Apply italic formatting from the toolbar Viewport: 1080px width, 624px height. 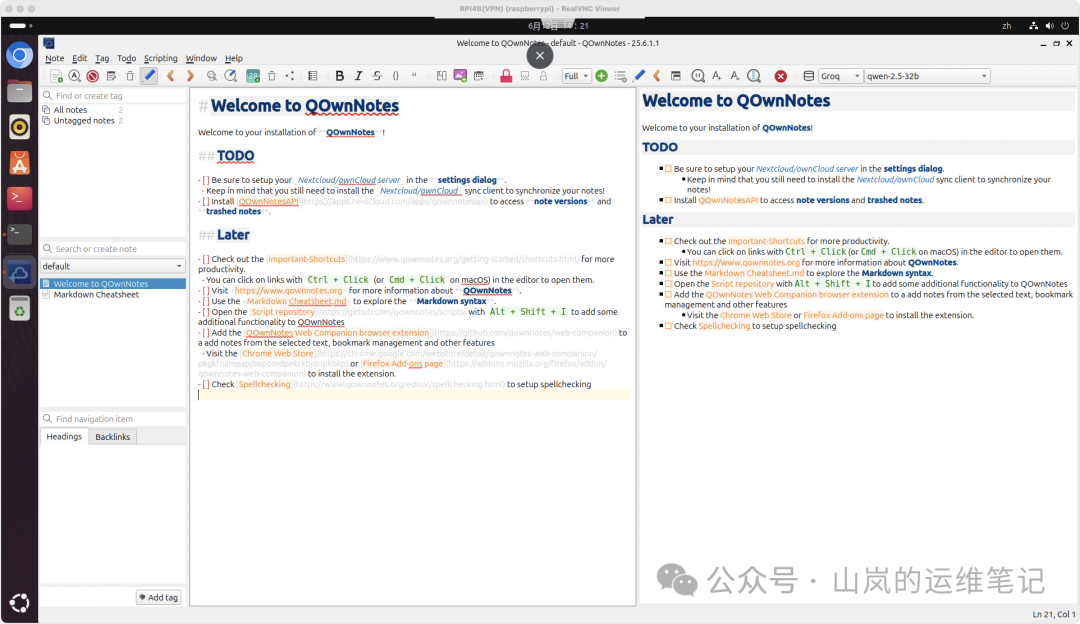[358, 76]
